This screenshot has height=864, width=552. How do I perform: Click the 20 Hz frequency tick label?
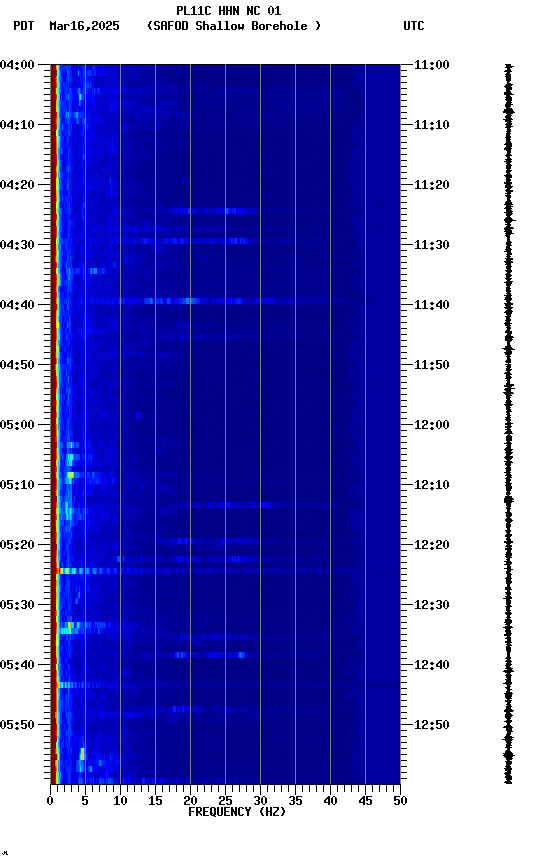(x=190, y=801)
